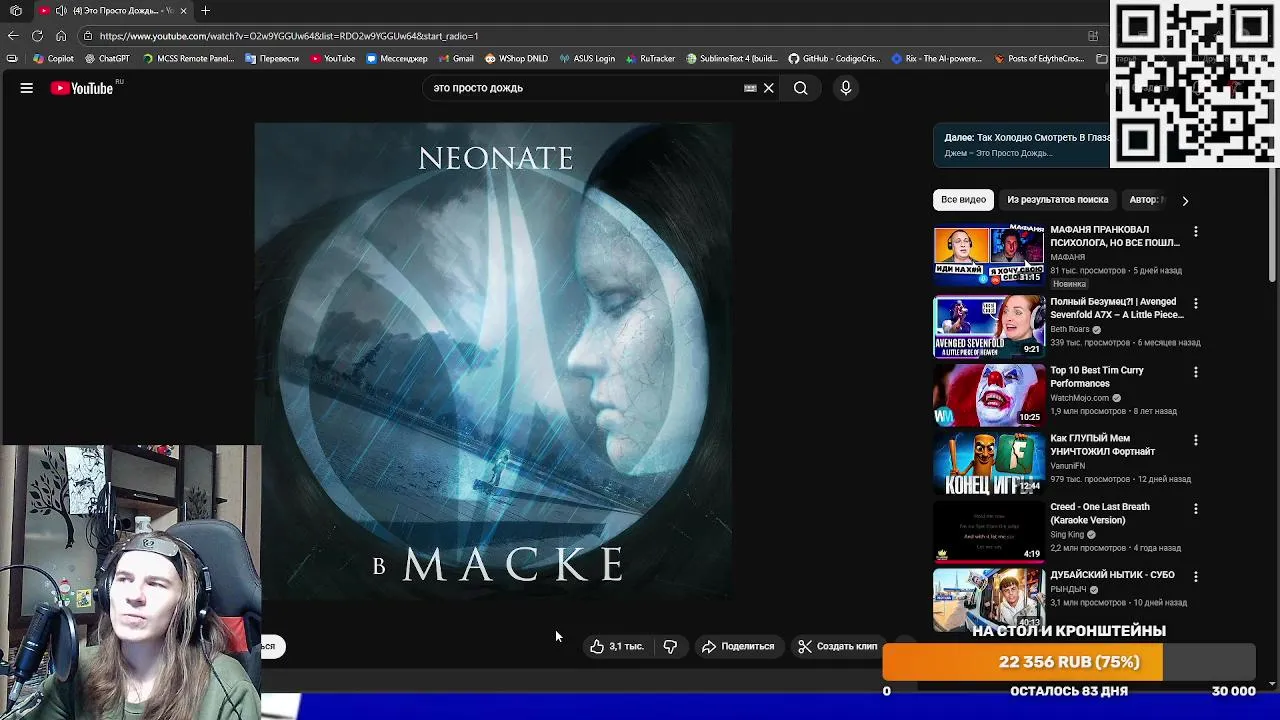Close the YouTube browser tab
The image size is (1280, 720).
pyautogui.click(x=183, y=11)
